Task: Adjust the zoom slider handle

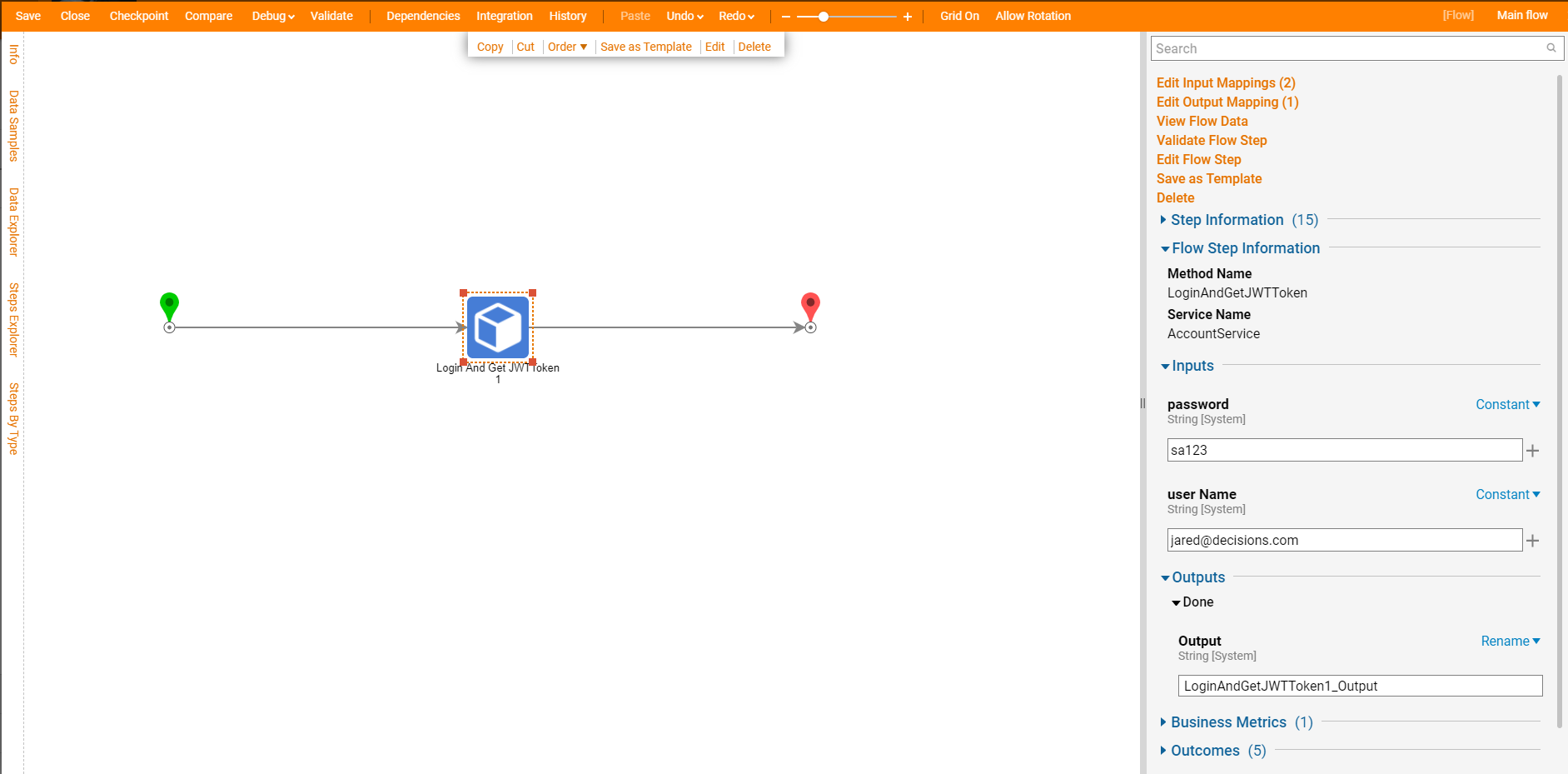Action: [x=824, y=17]
